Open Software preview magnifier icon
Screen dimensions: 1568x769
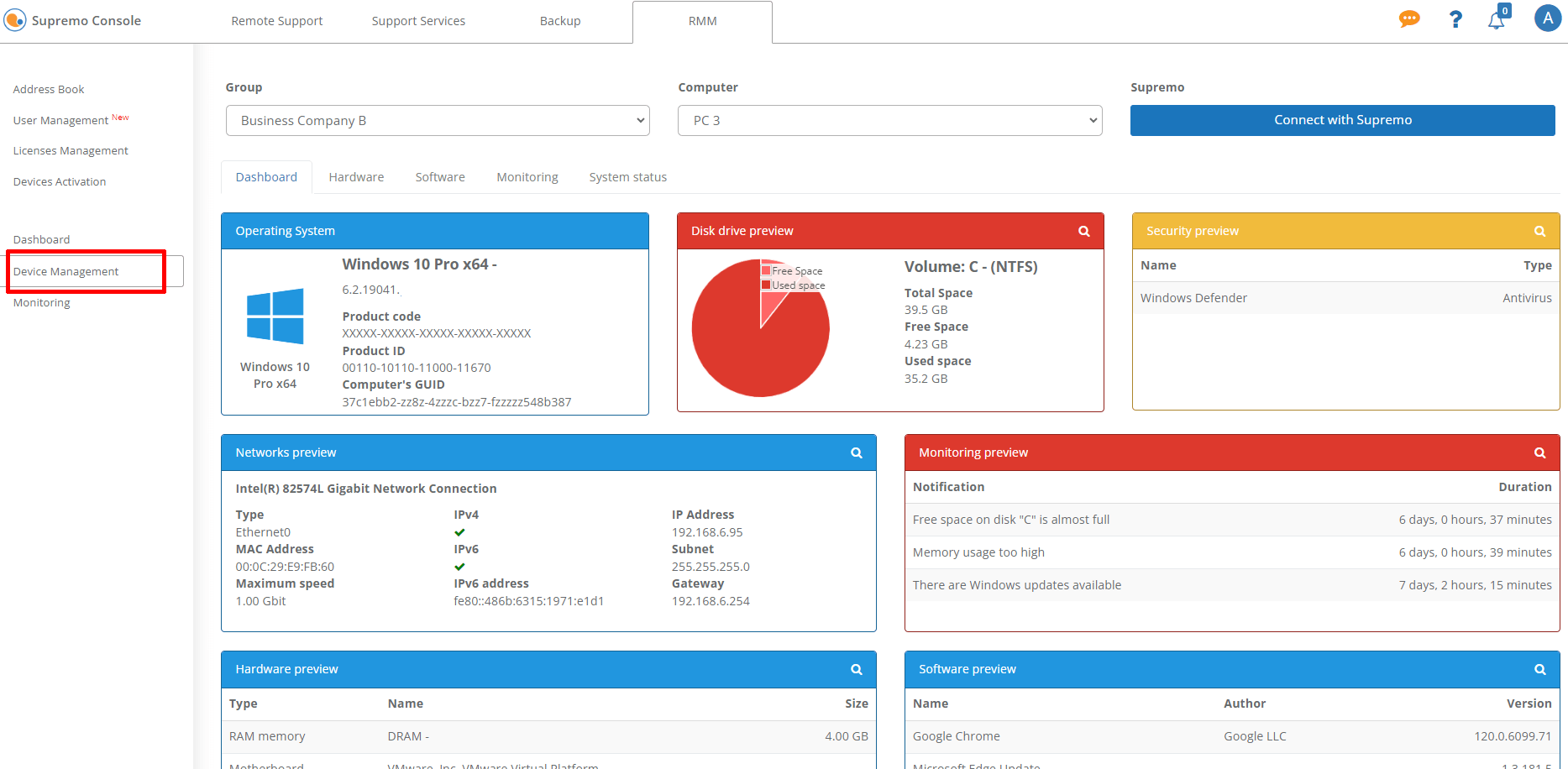pos(1540,669)
